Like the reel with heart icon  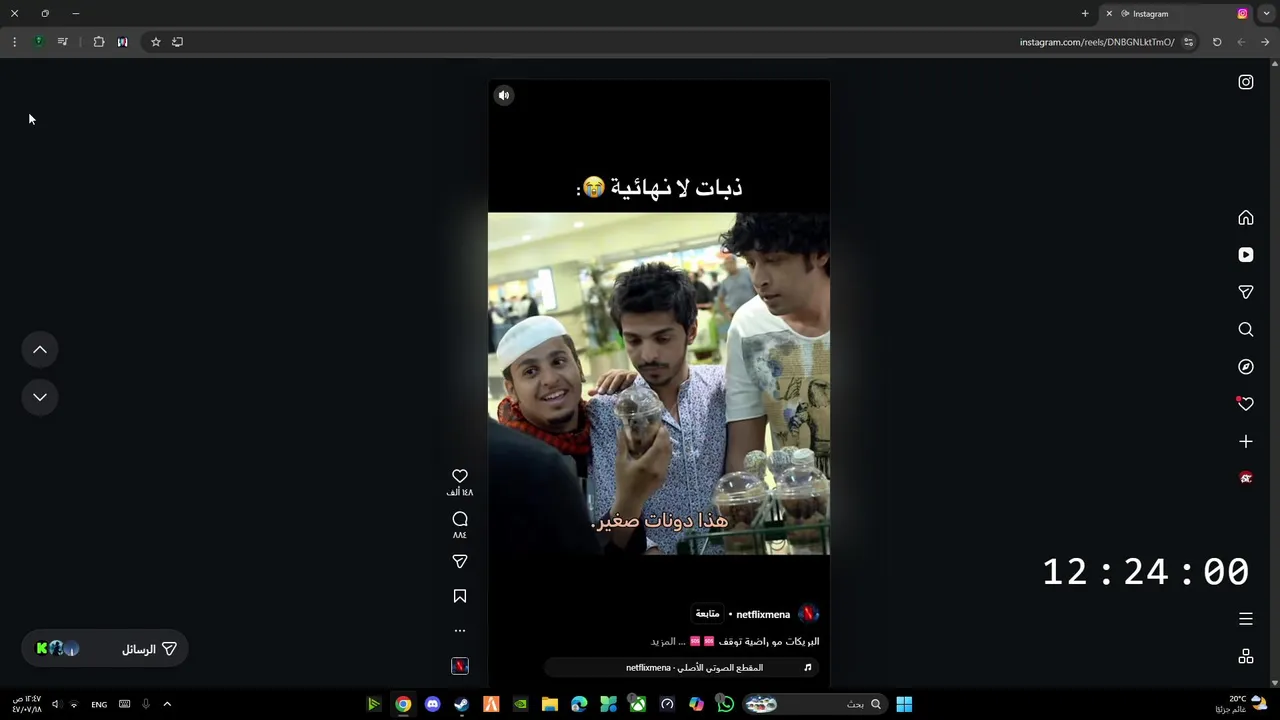point(460,476)
